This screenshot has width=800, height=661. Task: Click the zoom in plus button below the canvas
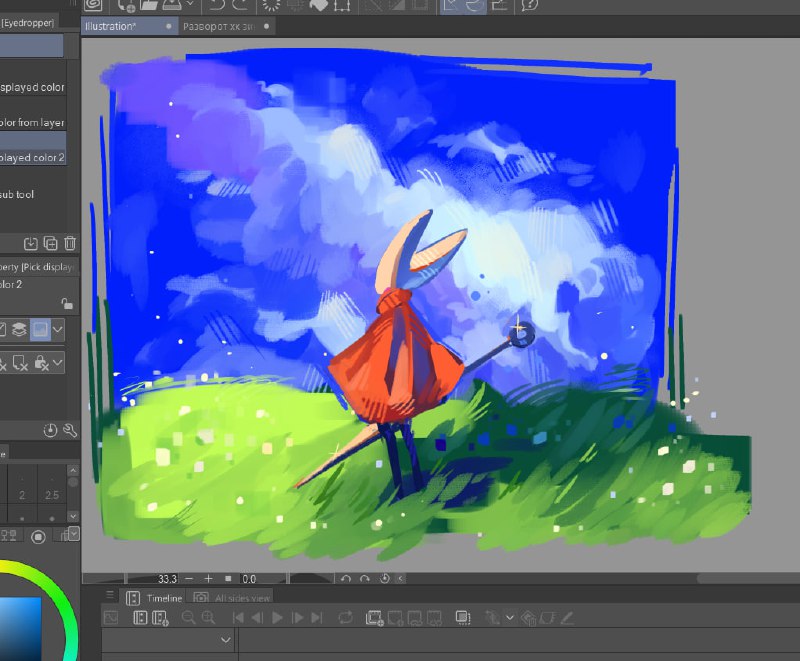pyautogui.click(x=208, y=578)
